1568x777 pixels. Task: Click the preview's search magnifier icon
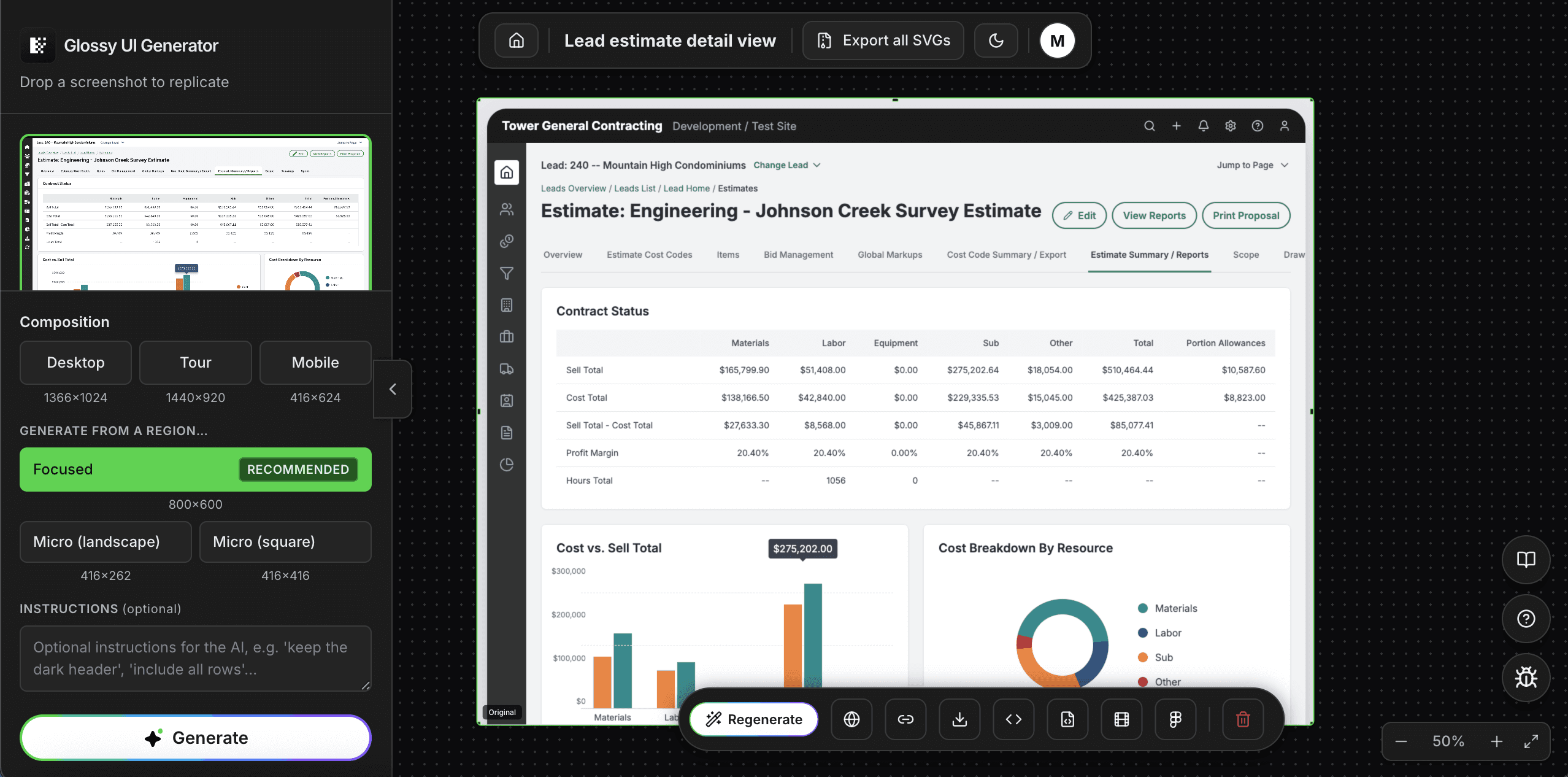point(1149,126)
